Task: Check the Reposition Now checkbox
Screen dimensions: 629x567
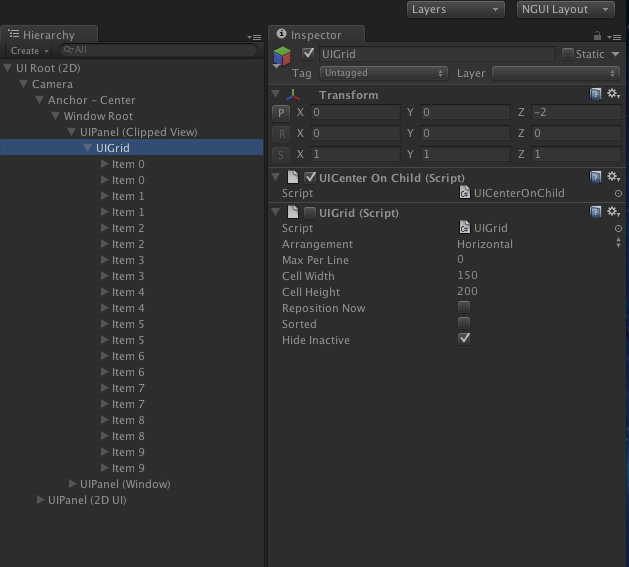Action: 464,307
